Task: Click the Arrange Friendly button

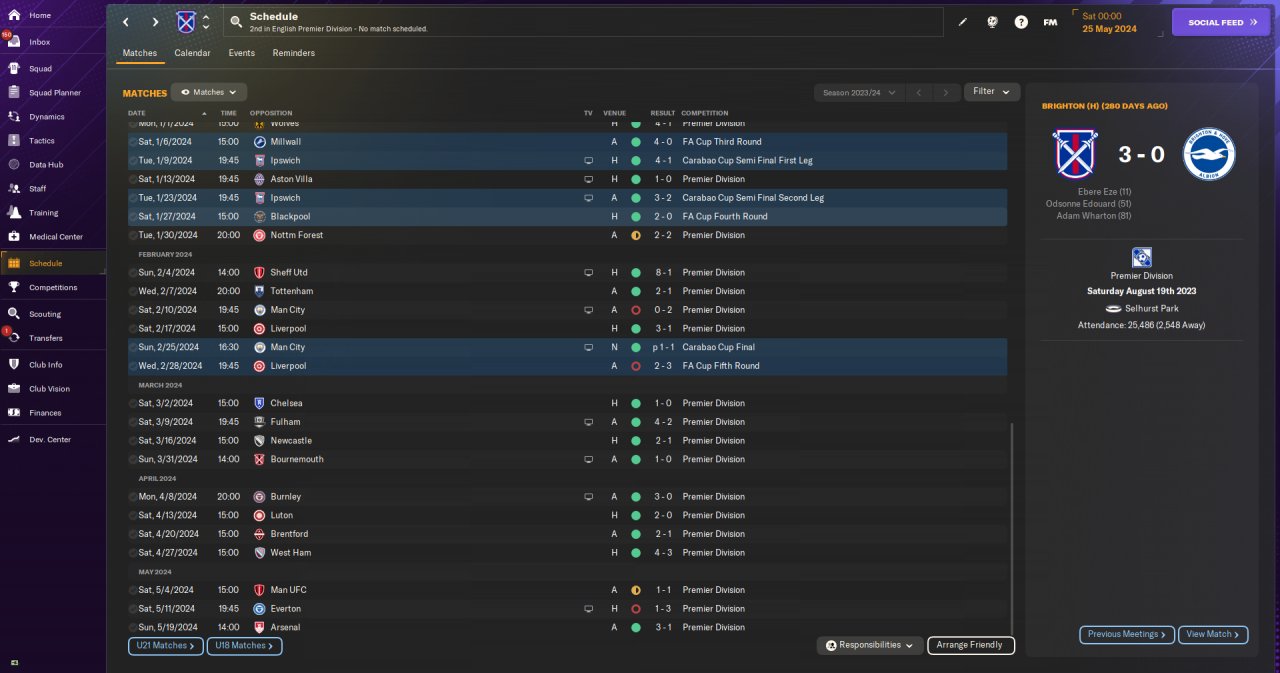Action: 971,645
